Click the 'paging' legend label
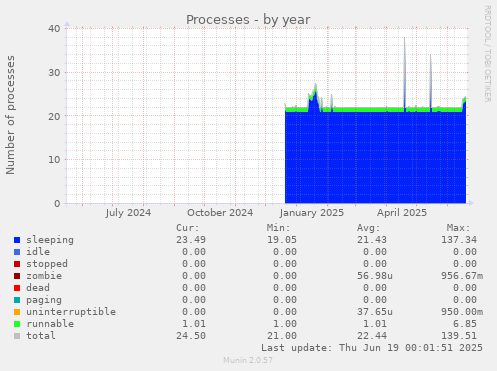Screen dimensions: 497x371 [44, 300]
